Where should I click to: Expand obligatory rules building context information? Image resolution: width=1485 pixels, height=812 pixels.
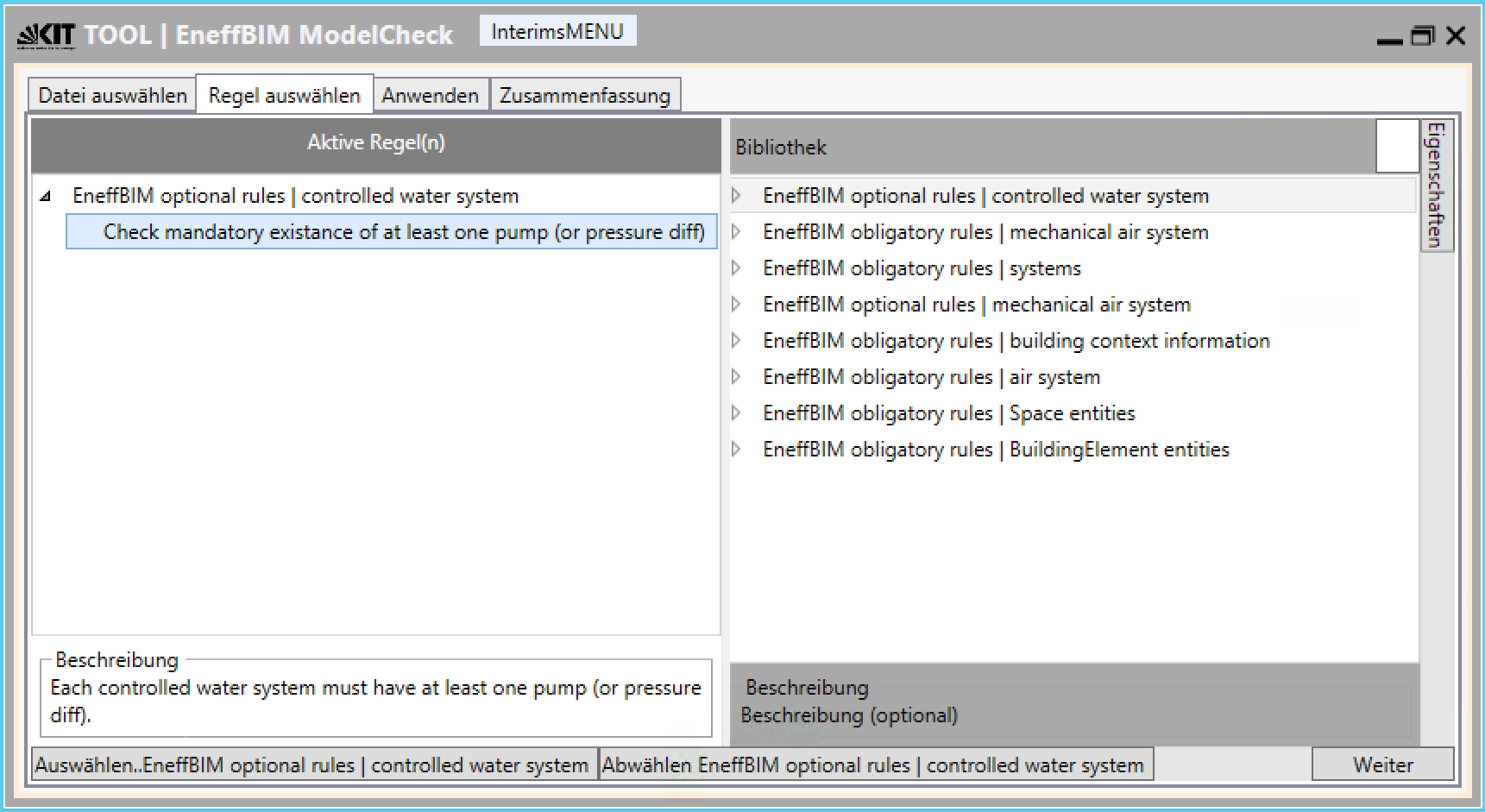click(x=736, y=341)
